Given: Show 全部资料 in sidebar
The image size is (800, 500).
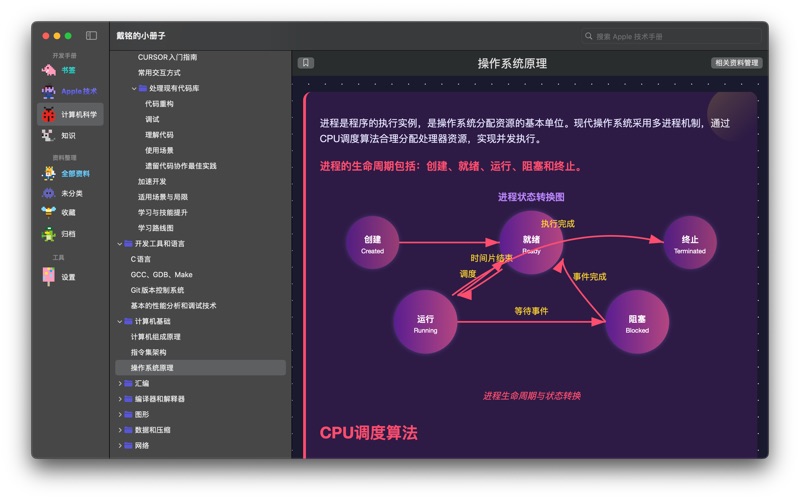Looking at the screenshot, I should click(76, 173).
